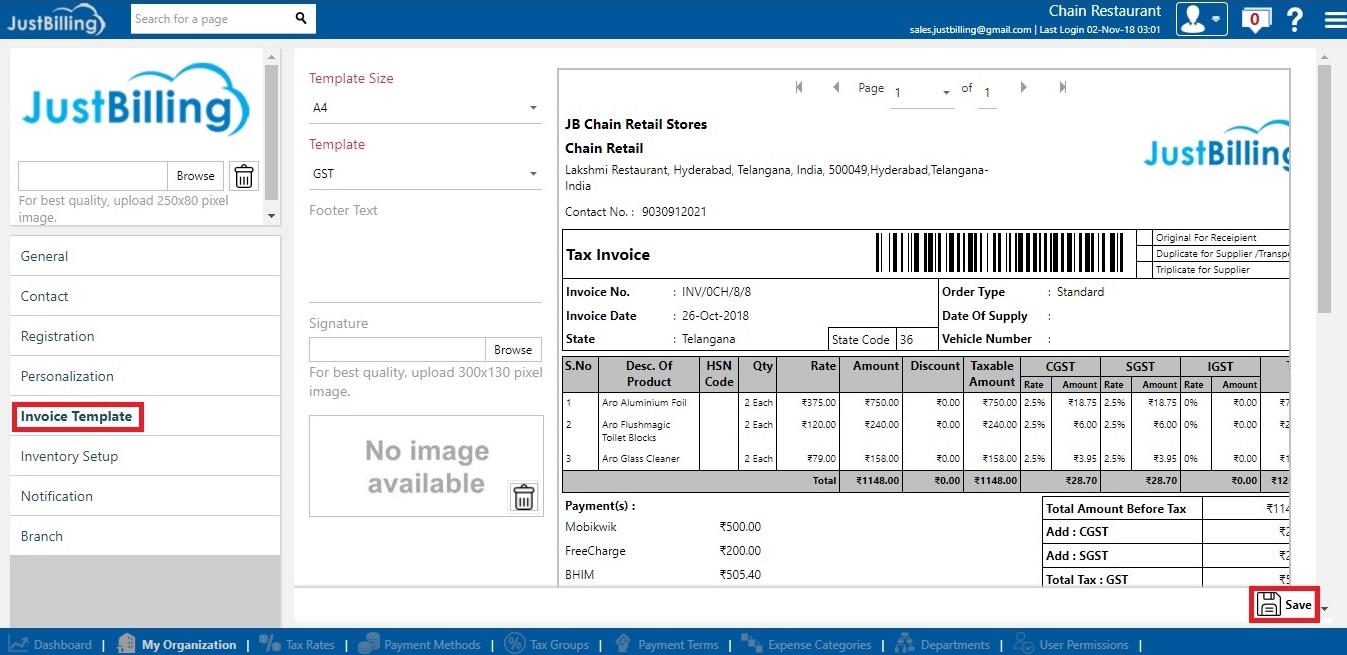Jump to the first preview page

799,88
